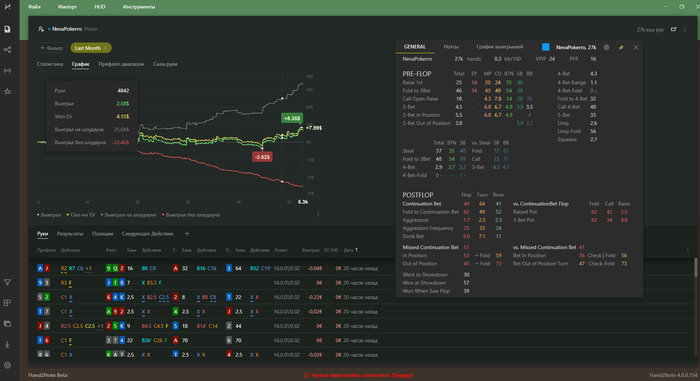Open the hand row with T 6 hole cards
The image size is (700, 381).
click(362, 340)
